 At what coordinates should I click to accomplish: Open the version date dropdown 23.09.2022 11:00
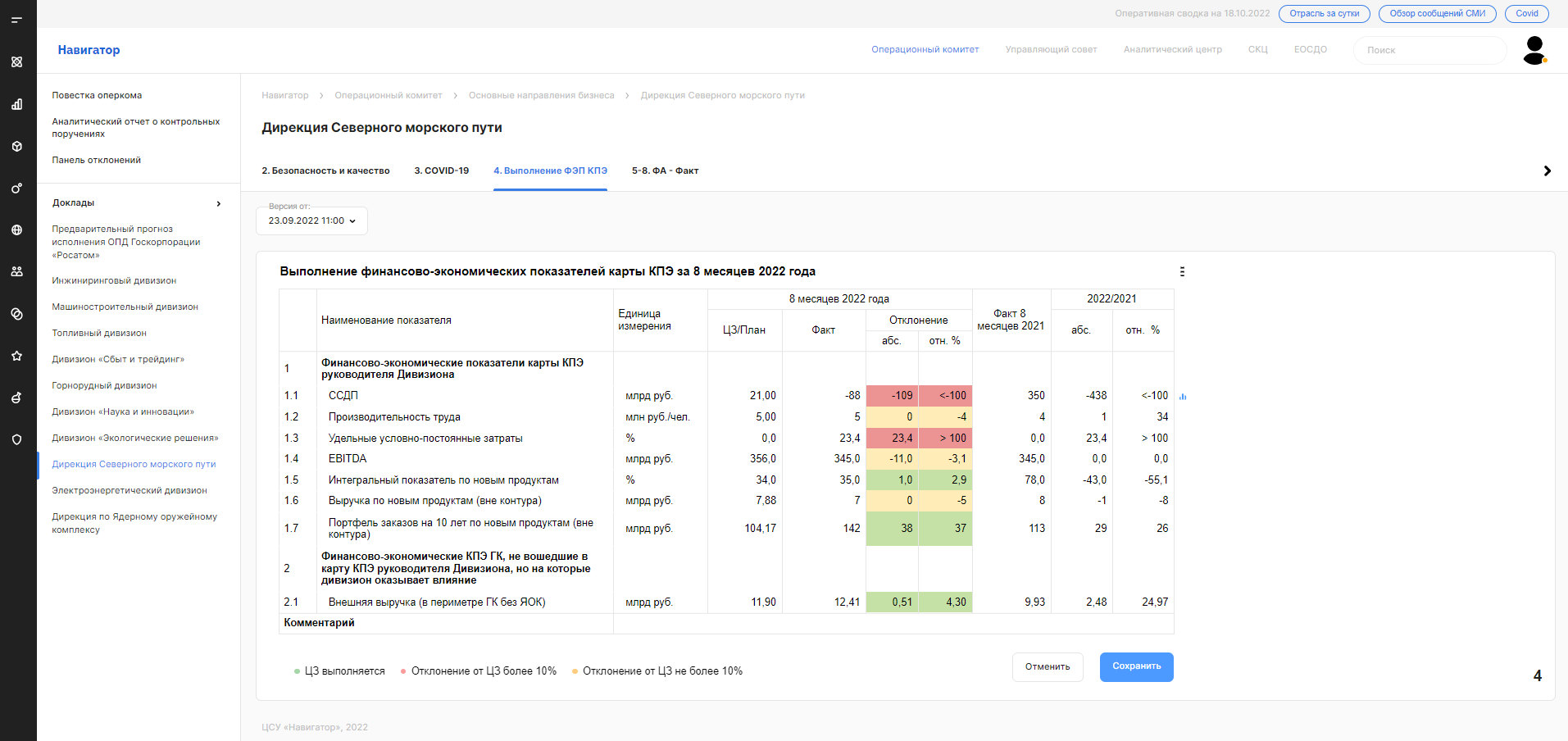(x=311, y=220)
